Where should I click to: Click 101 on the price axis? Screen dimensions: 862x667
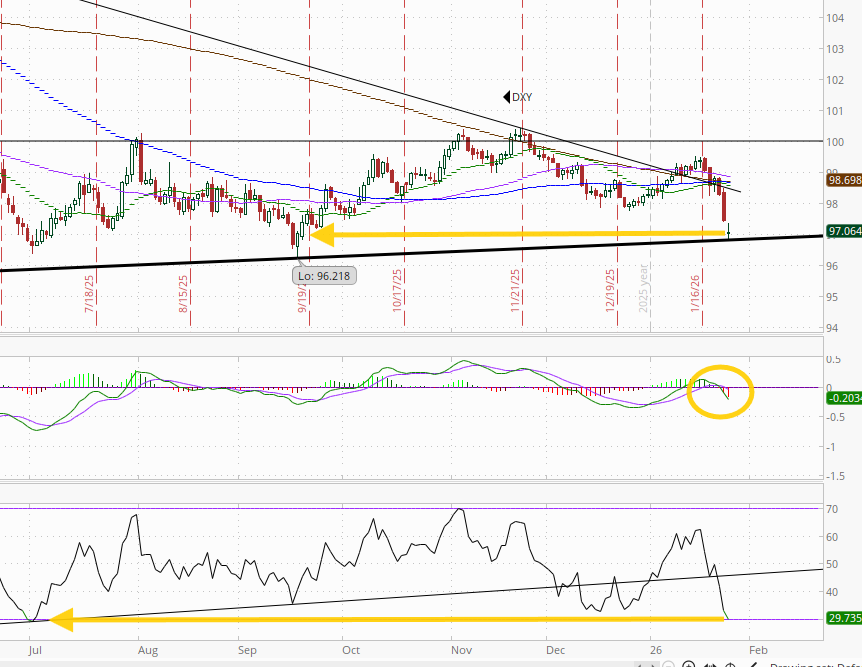(835, 111)
